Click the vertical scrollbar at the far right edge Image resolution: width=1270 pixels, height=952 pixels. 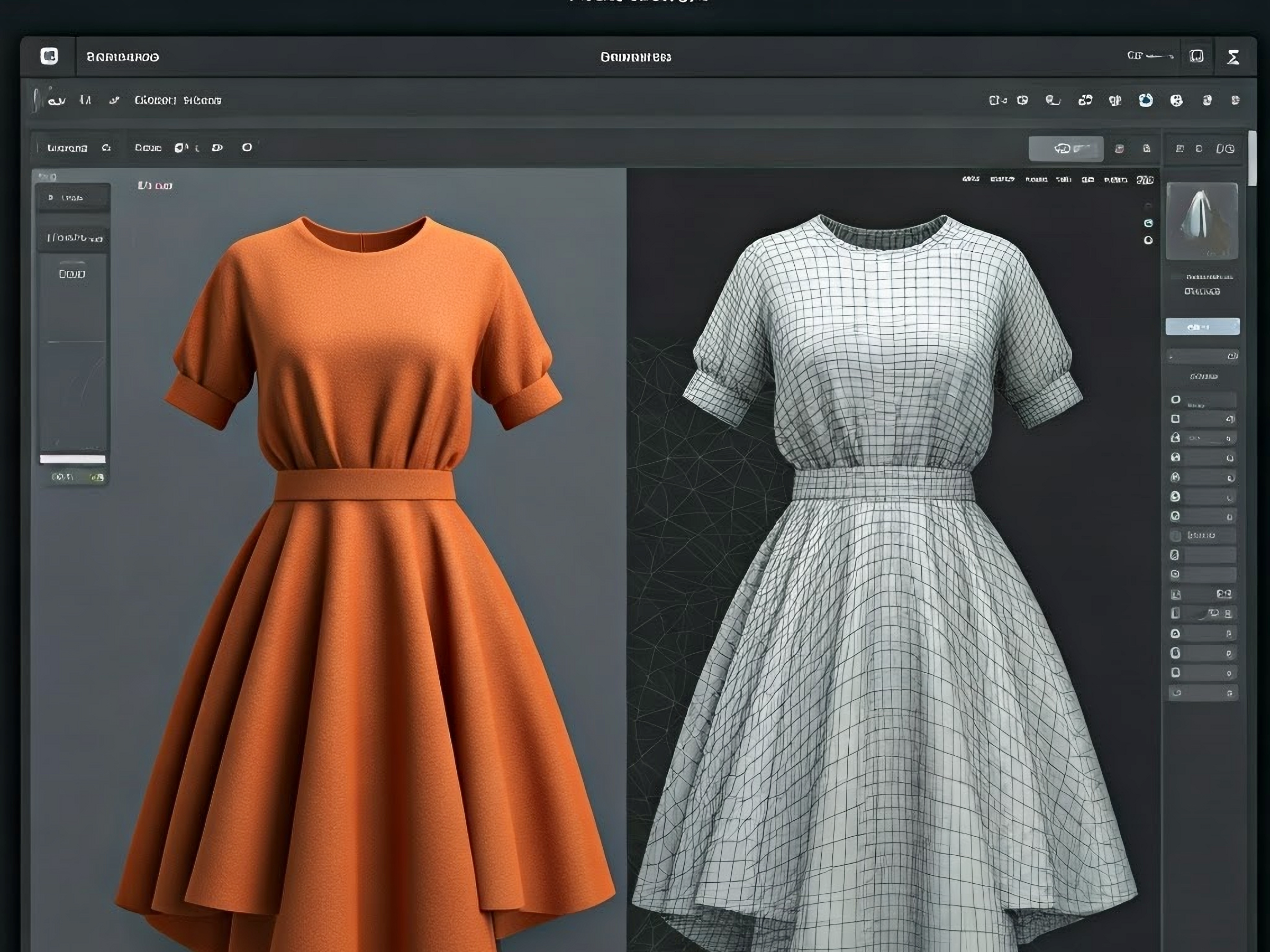1252,158
